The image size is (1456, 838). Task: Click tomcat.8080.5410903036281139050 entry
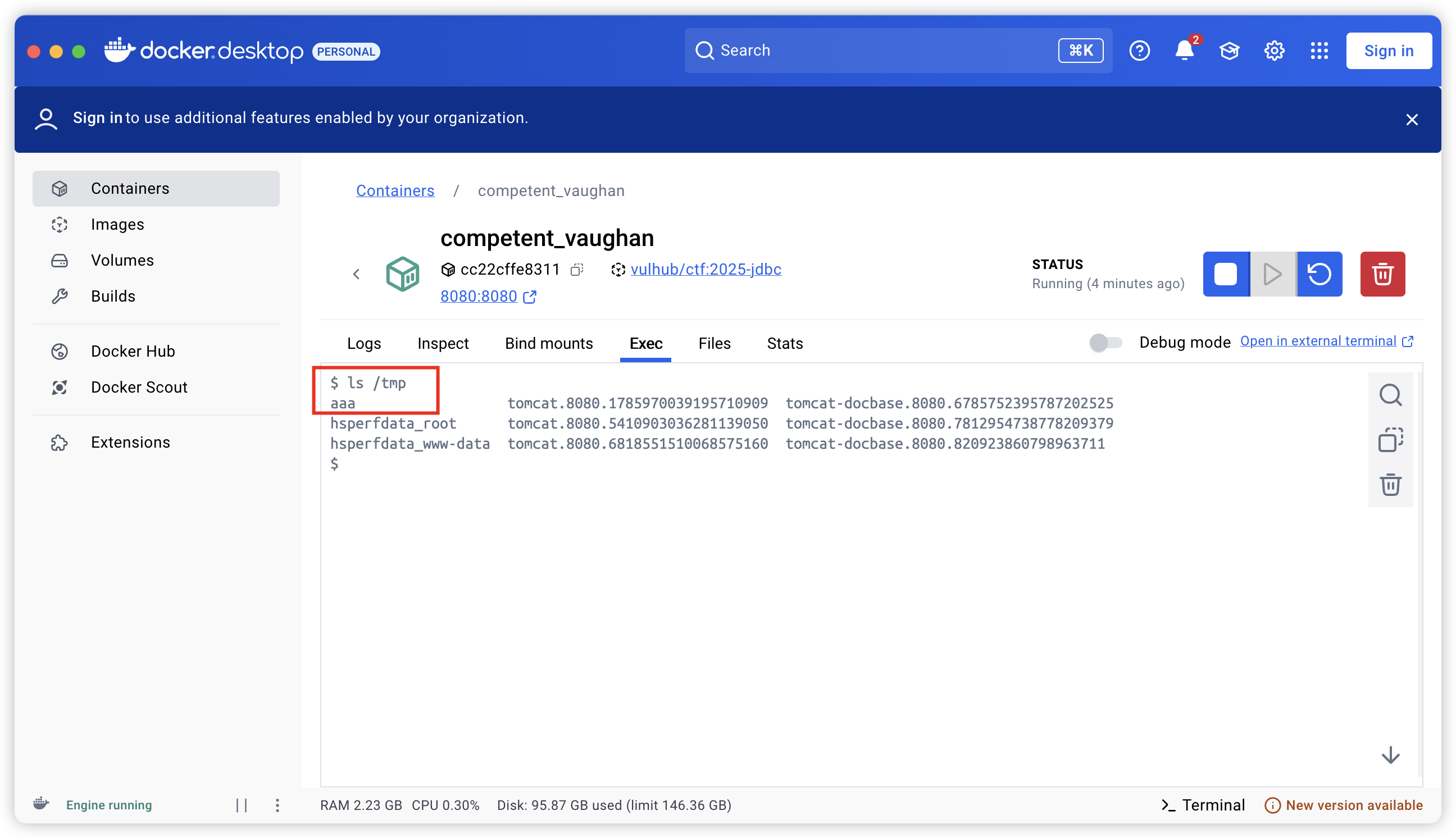point(637,423)
